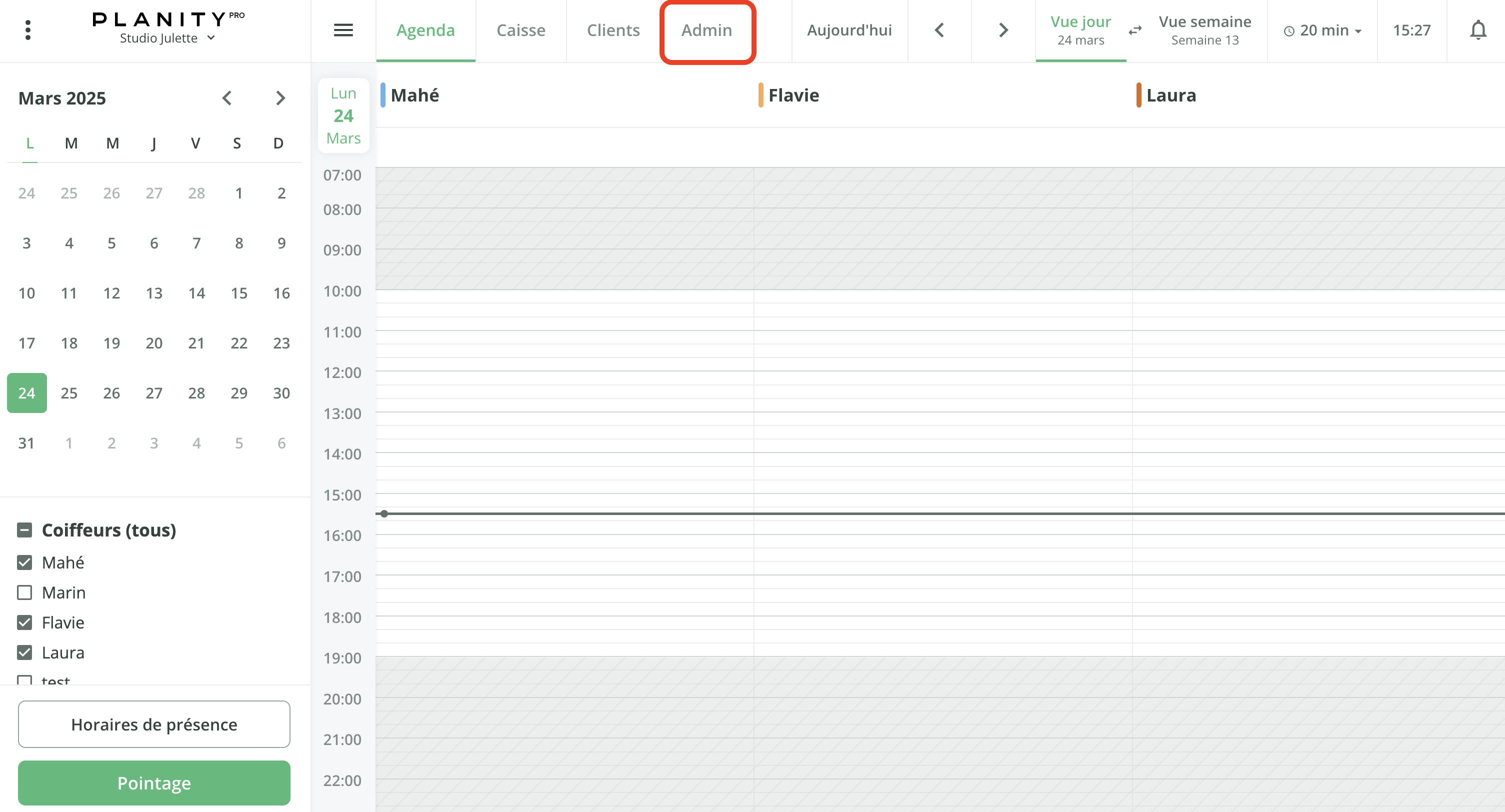Collapse the Coiffeurs (tous) list

click(x=24, y=530)
